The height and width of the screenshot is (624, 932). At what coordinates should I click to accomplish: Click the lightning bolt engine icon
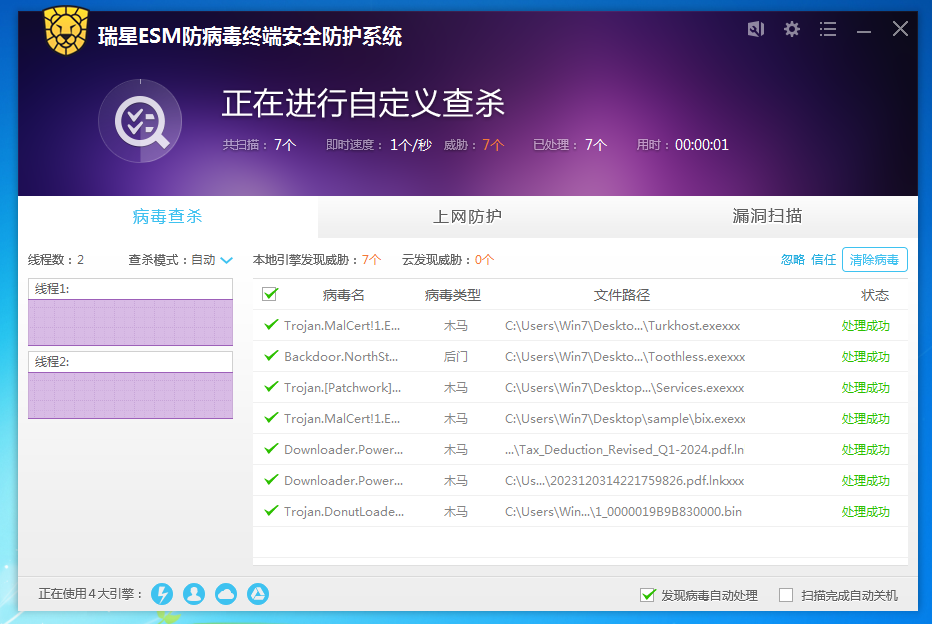pos(162,594)
